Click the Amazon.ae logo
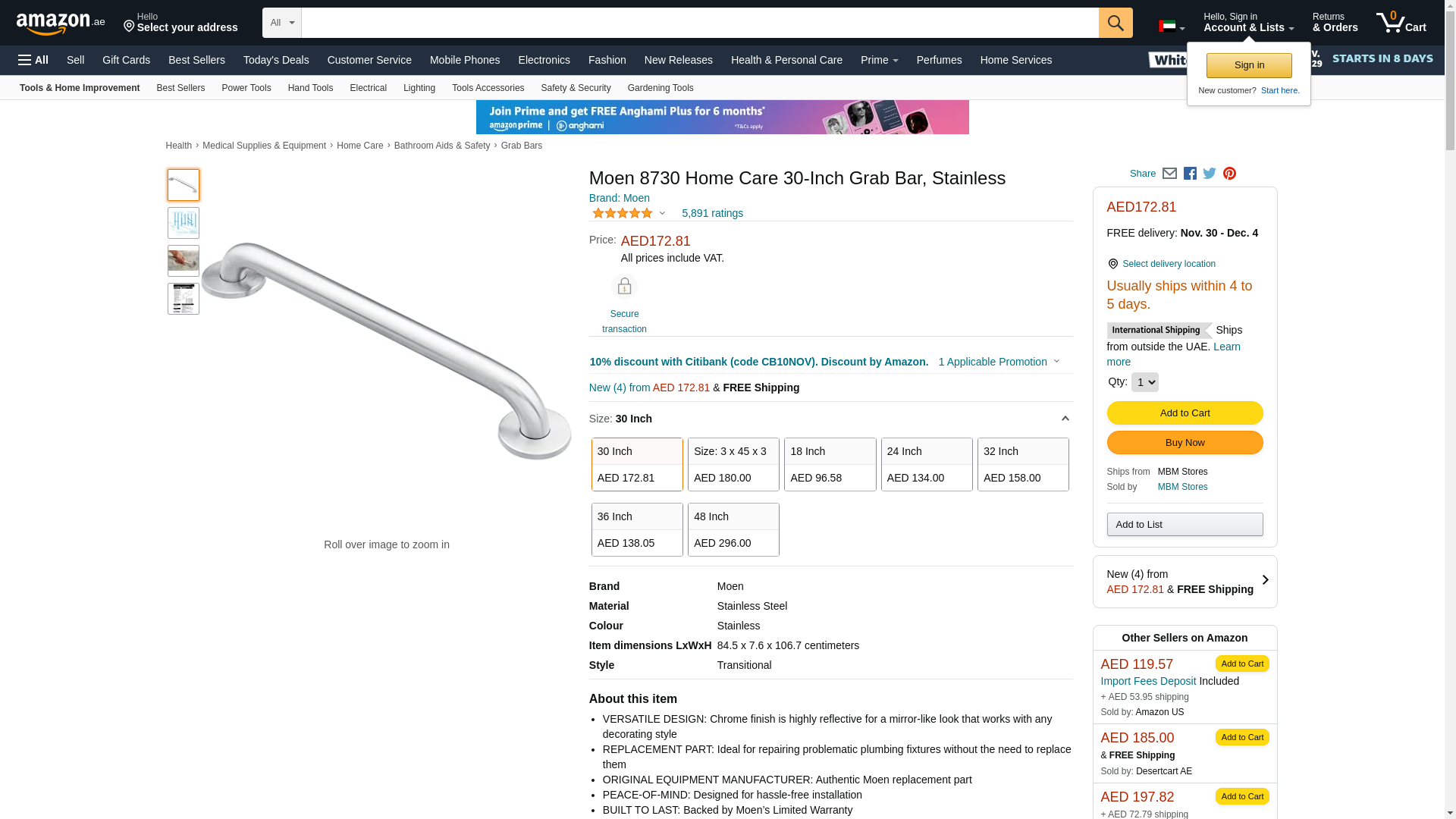The image size is (1456, 819). 61,24
